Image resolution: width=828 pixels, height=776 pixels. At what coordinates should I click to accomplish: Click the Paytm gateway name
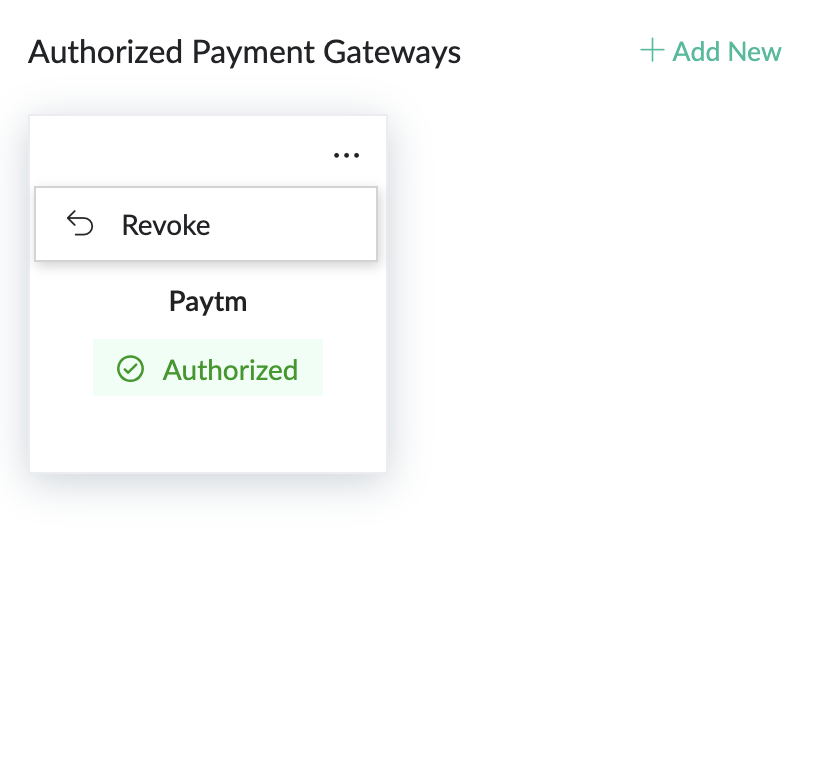click(x=208, y=301)
